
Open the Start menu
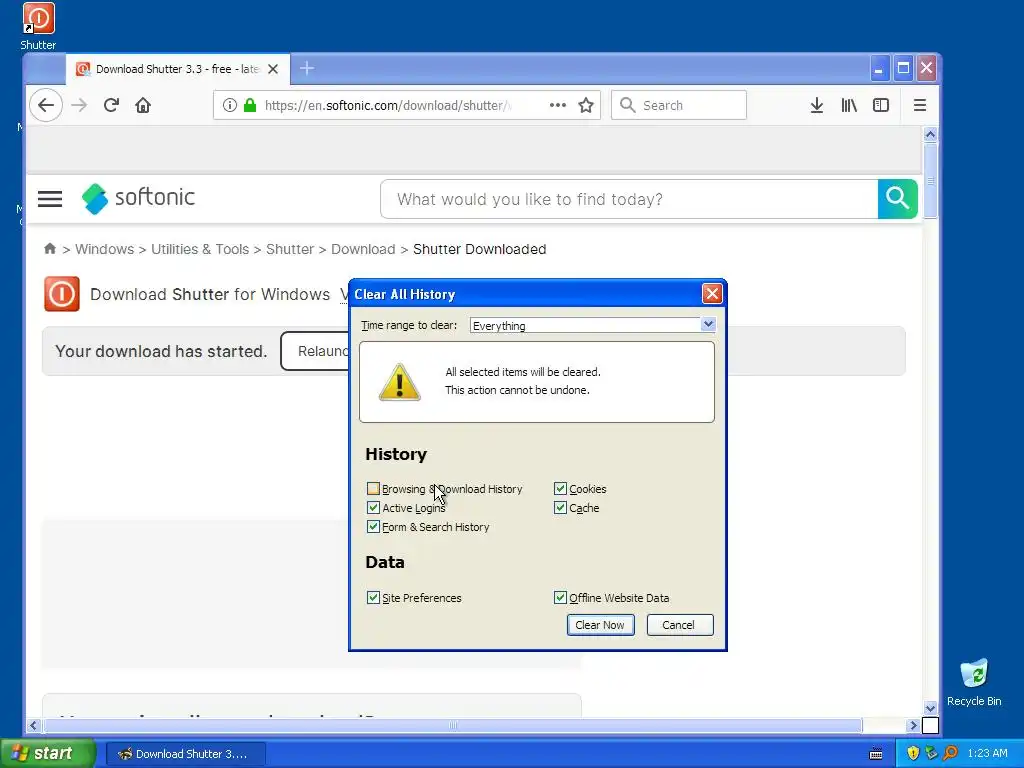click(x=48, y=753)
